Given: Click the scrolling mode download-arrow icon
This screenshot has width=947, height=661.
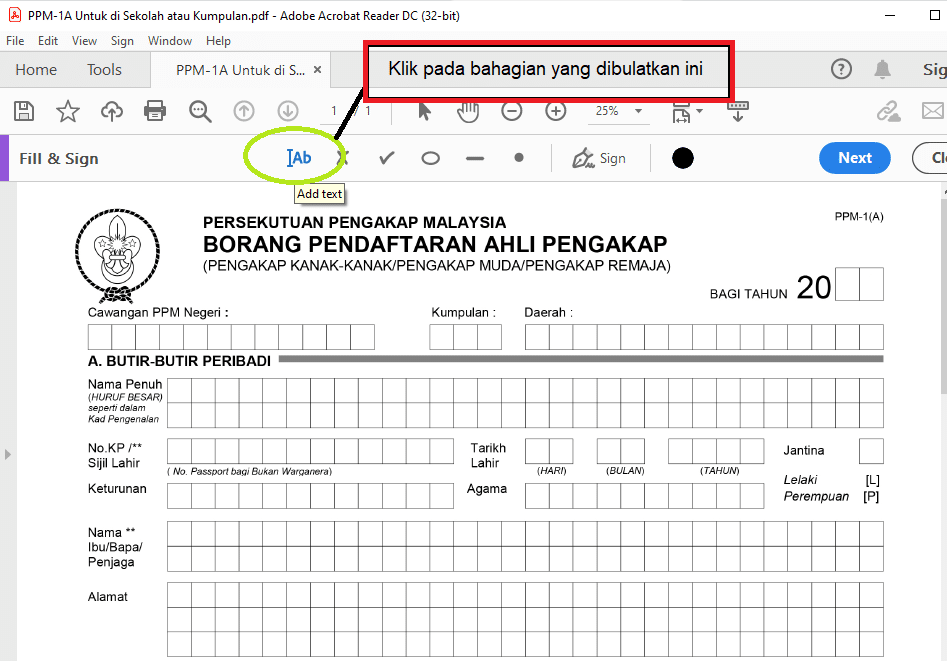Looking at the screenshot, I should (x=737, y=111).
